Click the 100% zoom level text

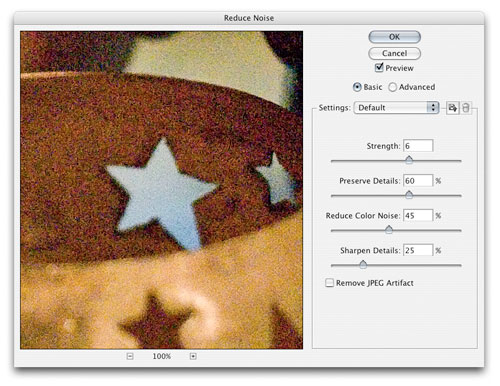pos(162,356)
